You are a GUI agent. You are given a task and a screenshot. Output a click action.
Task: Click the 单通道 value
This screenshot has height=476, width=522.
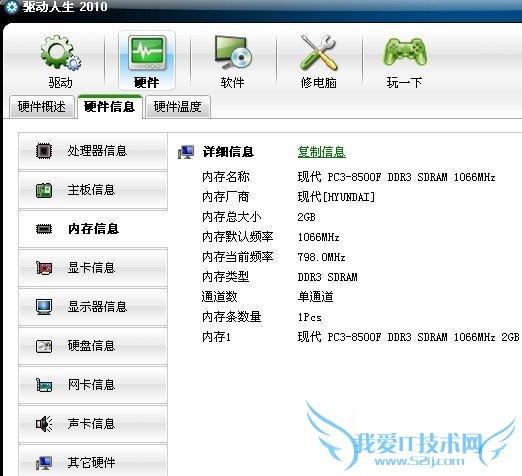(315, 297)
